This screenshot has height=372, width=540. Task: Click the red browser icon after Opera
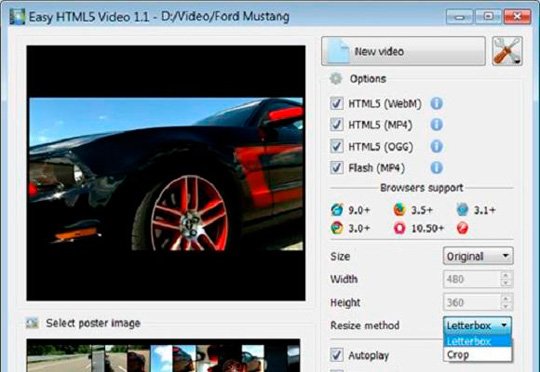click(x=462, y=228)
